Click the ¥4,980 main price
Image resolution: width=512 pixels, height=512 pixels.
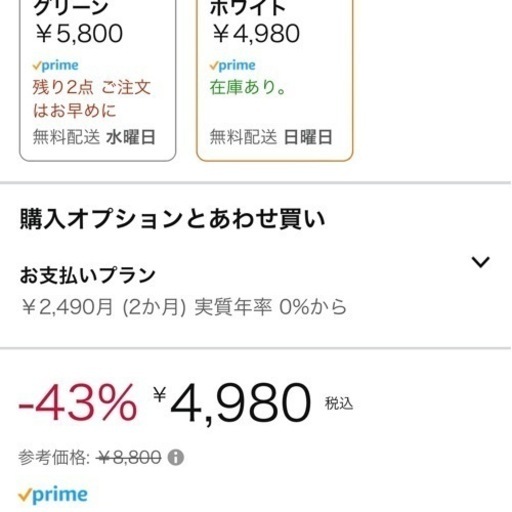tap(232, 404)
